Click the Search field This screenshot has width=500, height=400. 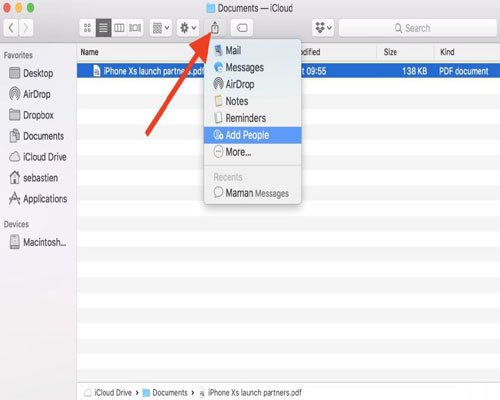click(x=418, y=28)
